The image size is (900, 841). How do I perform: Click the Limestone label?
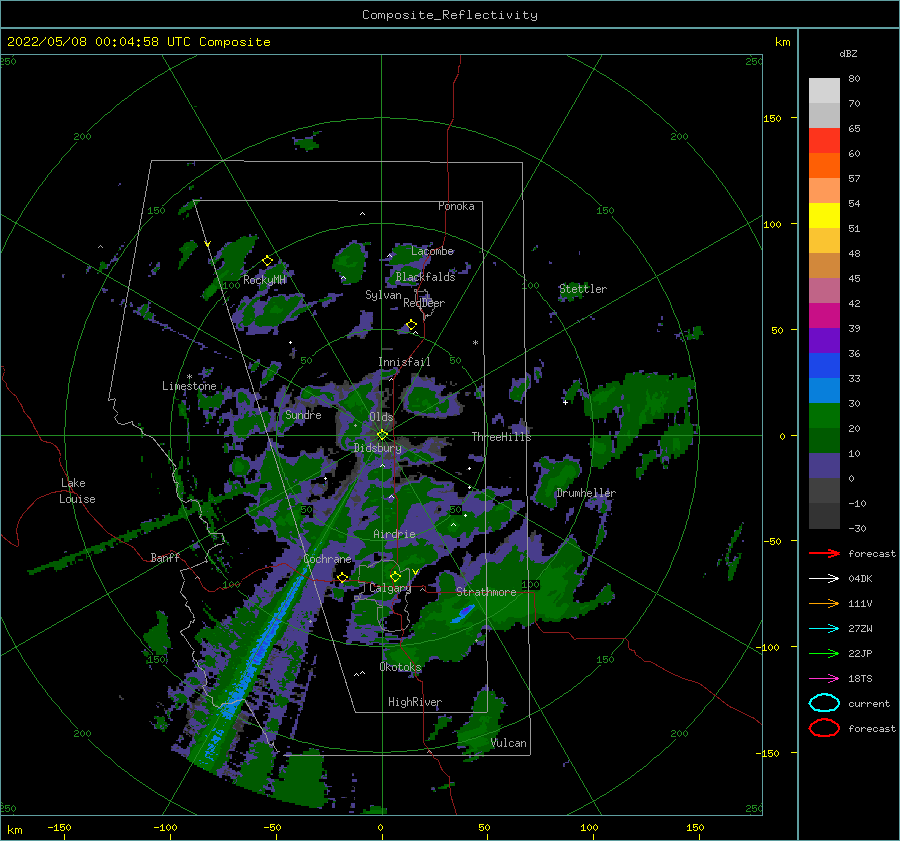coord(189,386)
